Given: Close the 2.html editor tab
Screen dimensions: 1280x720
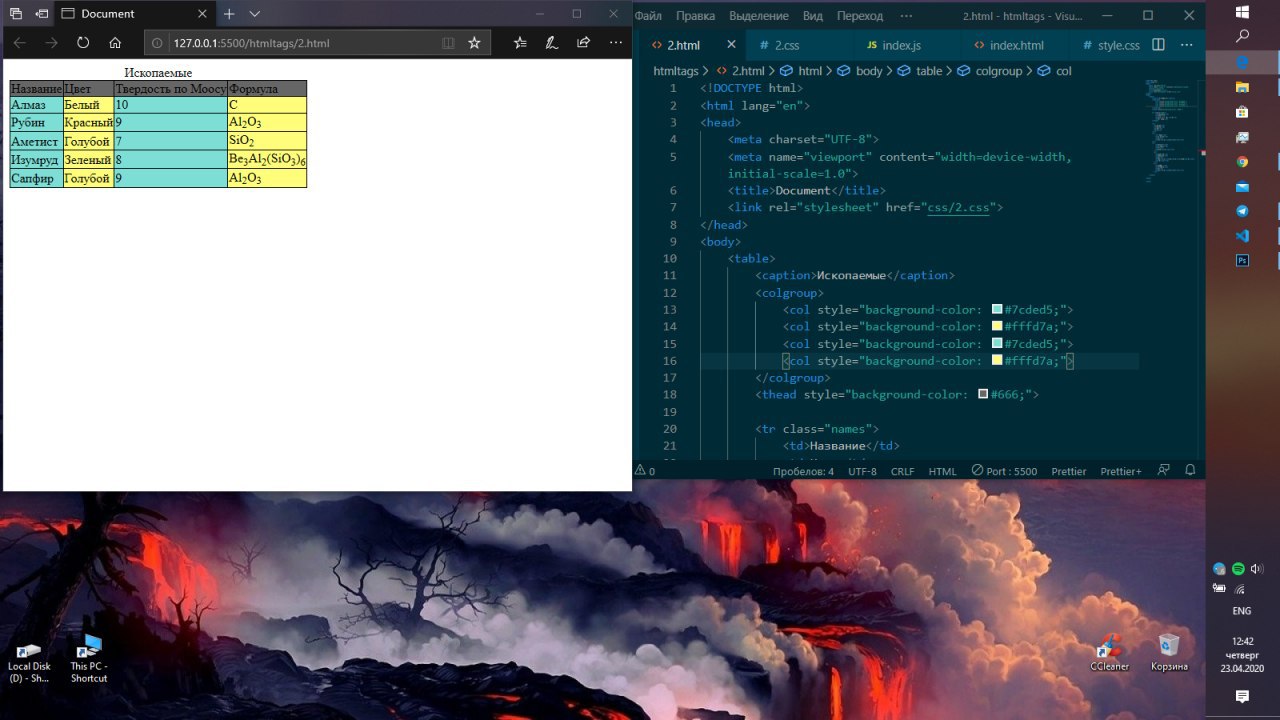Looking at the screenshot, I should click(731, 45).
